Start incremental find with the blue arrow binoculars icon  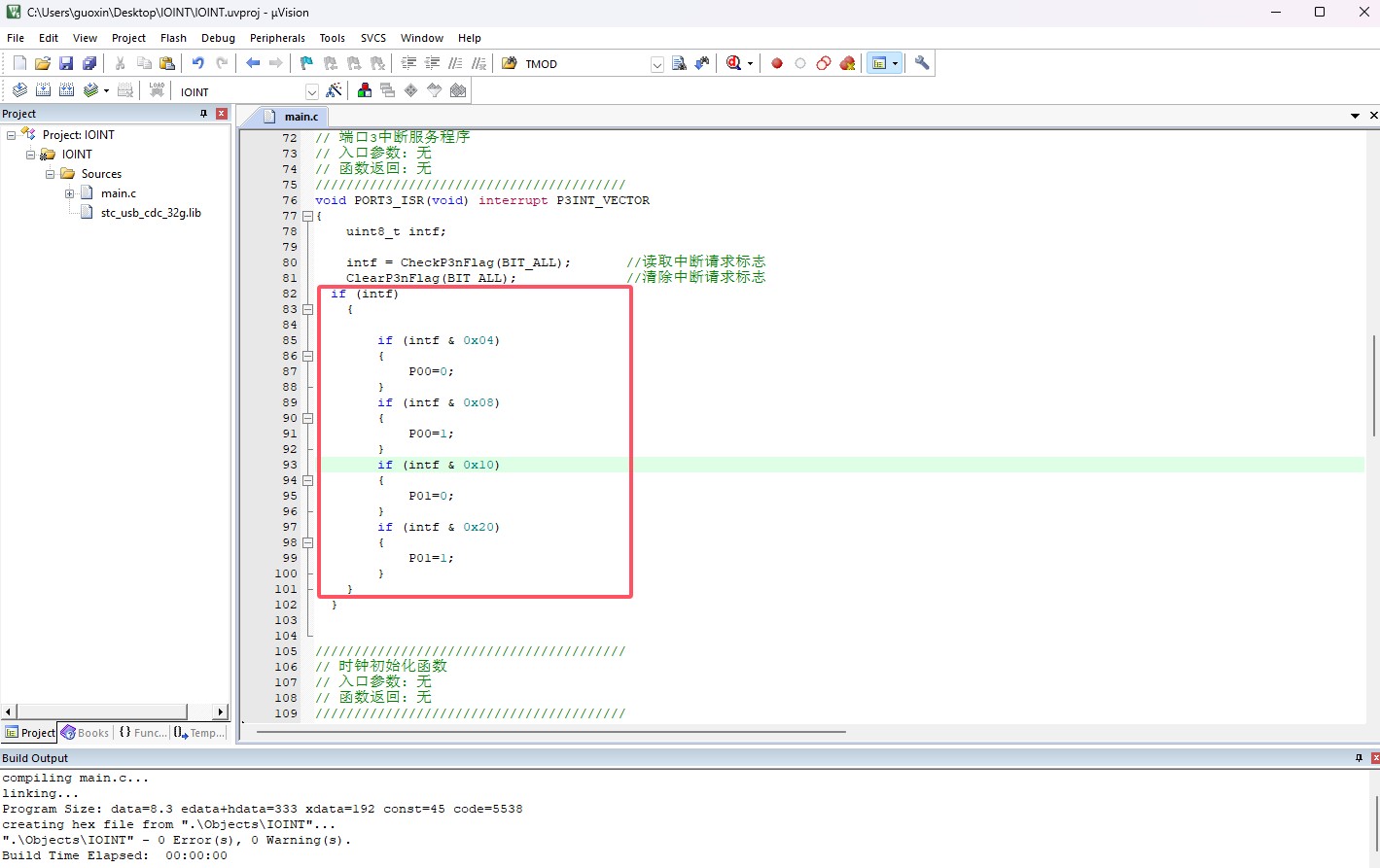coord(702,63)
